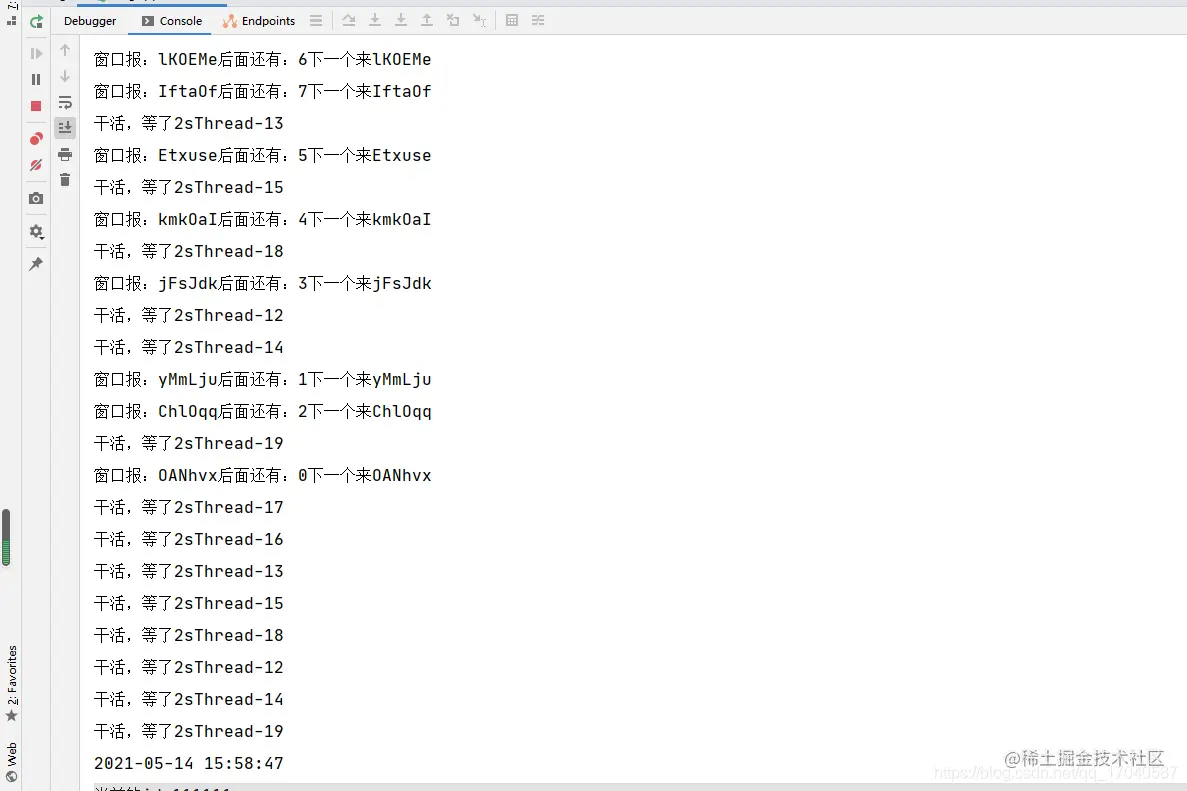Image resolution: width=1187 pixels, height=791 pixels.
Task: Click the kmkOaI console output line
Action: click(x=262, y=219)
